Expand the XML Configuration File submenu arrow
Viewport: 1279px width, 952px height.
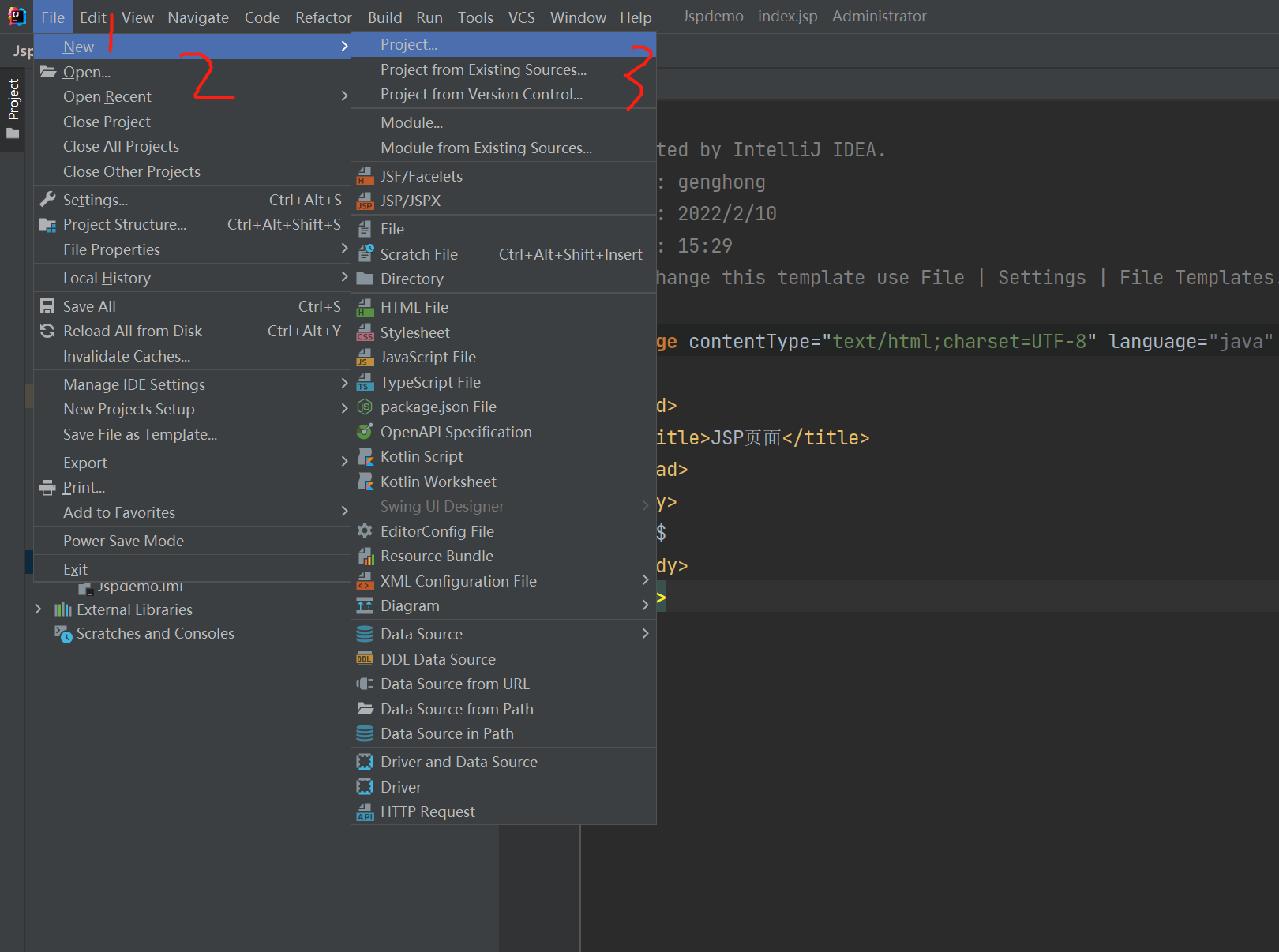[x=645, y=581]
